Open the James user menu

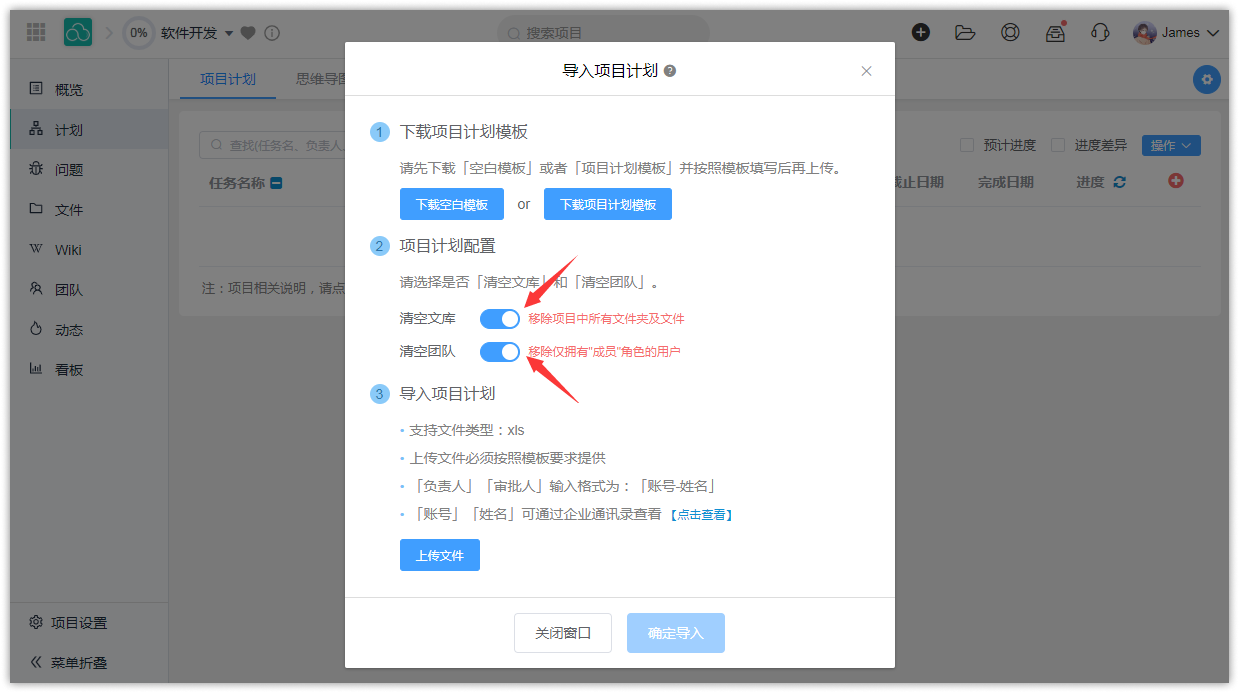pos(1176,33)
